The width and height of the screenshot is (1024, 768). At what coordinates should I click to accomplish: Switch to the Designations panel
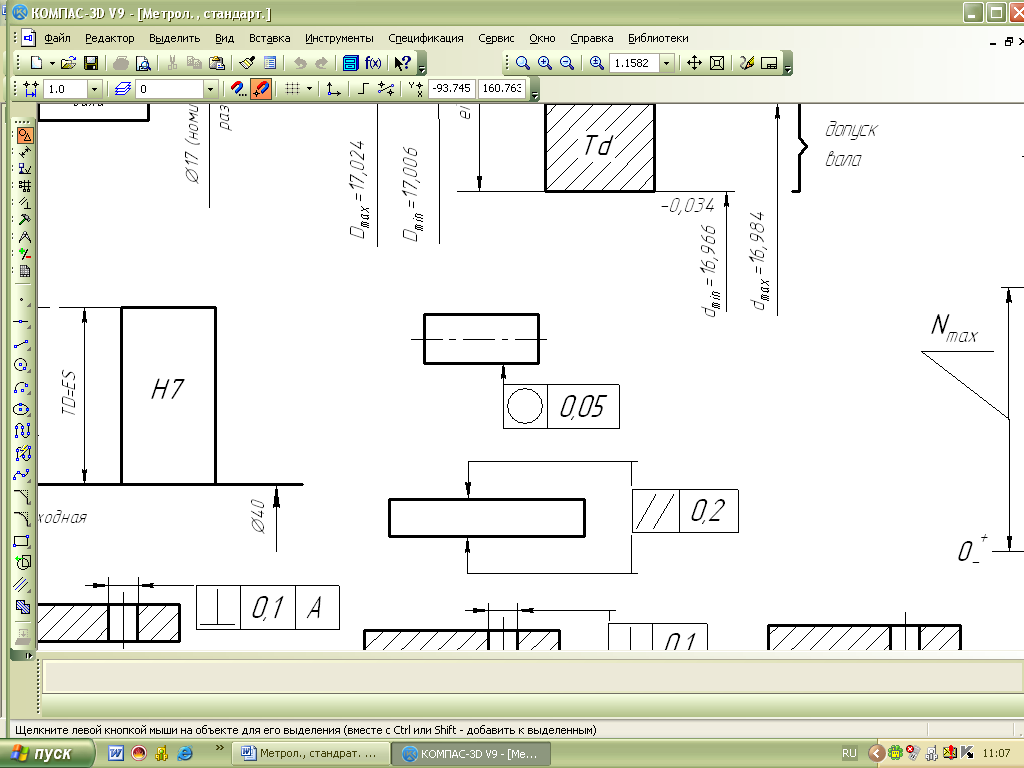[25, 169]
